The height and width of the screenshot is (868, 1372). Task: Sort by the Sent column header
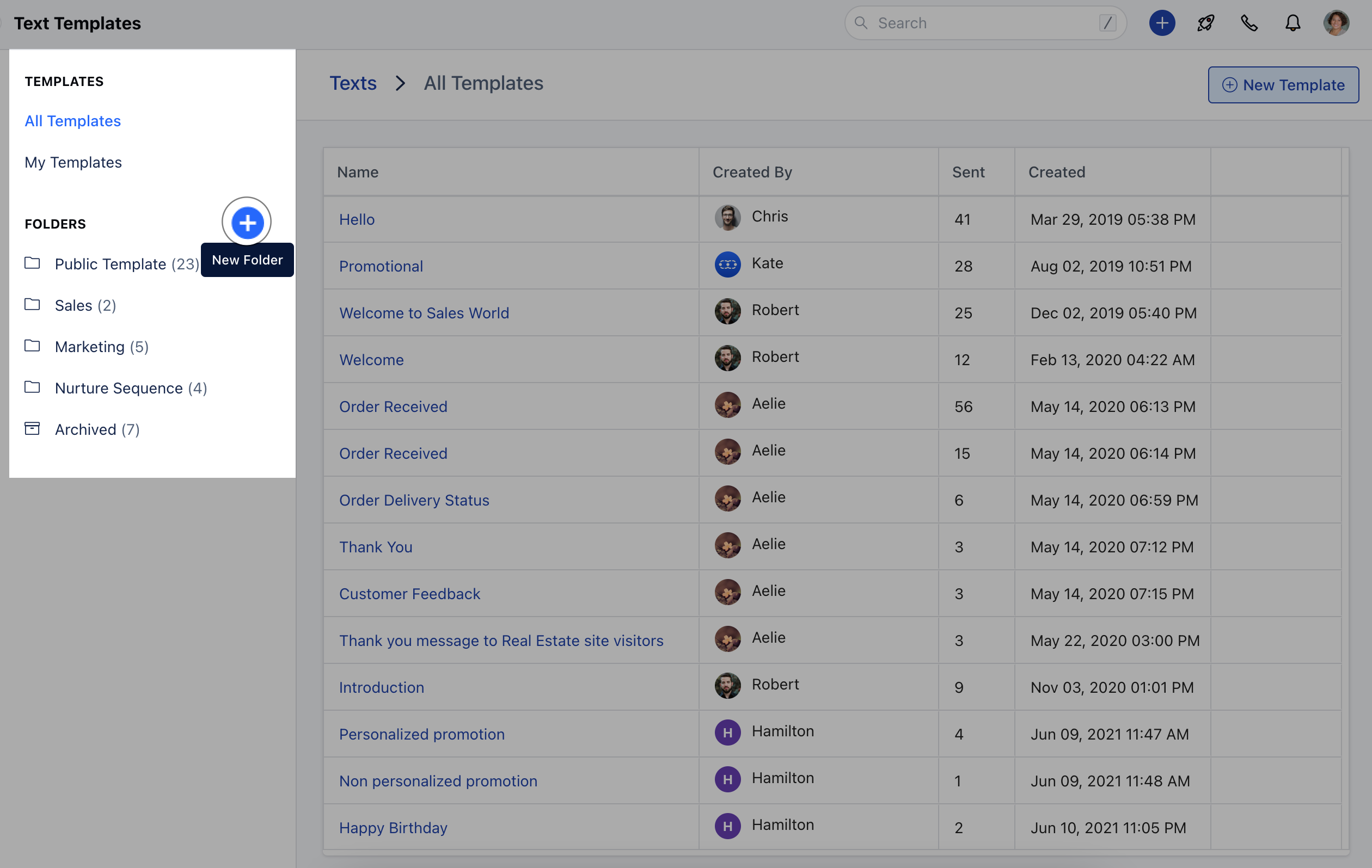coord(967,172)
